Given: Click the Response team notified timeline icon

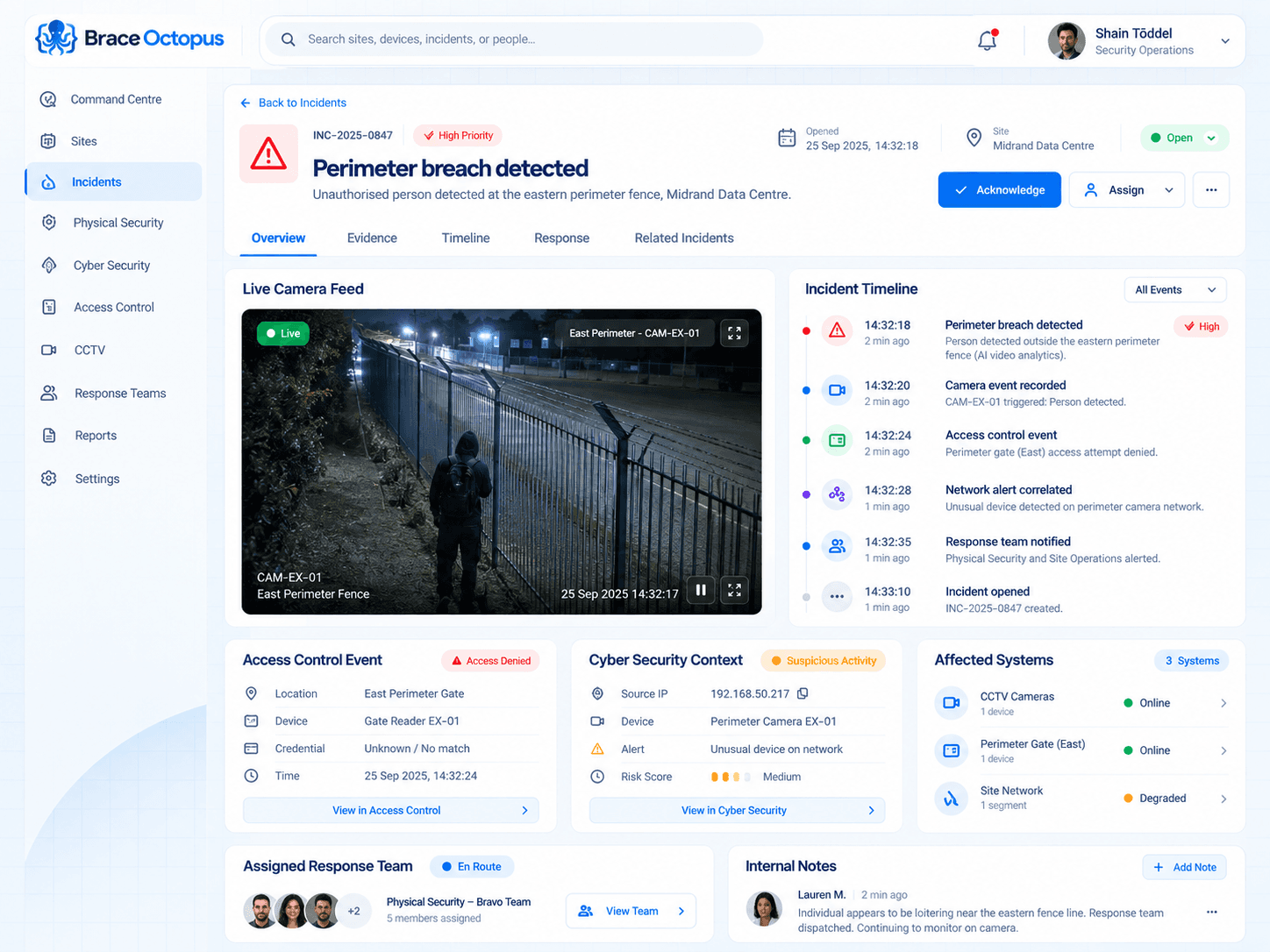Looking at the screenshot, I should [x=837, y=546].
